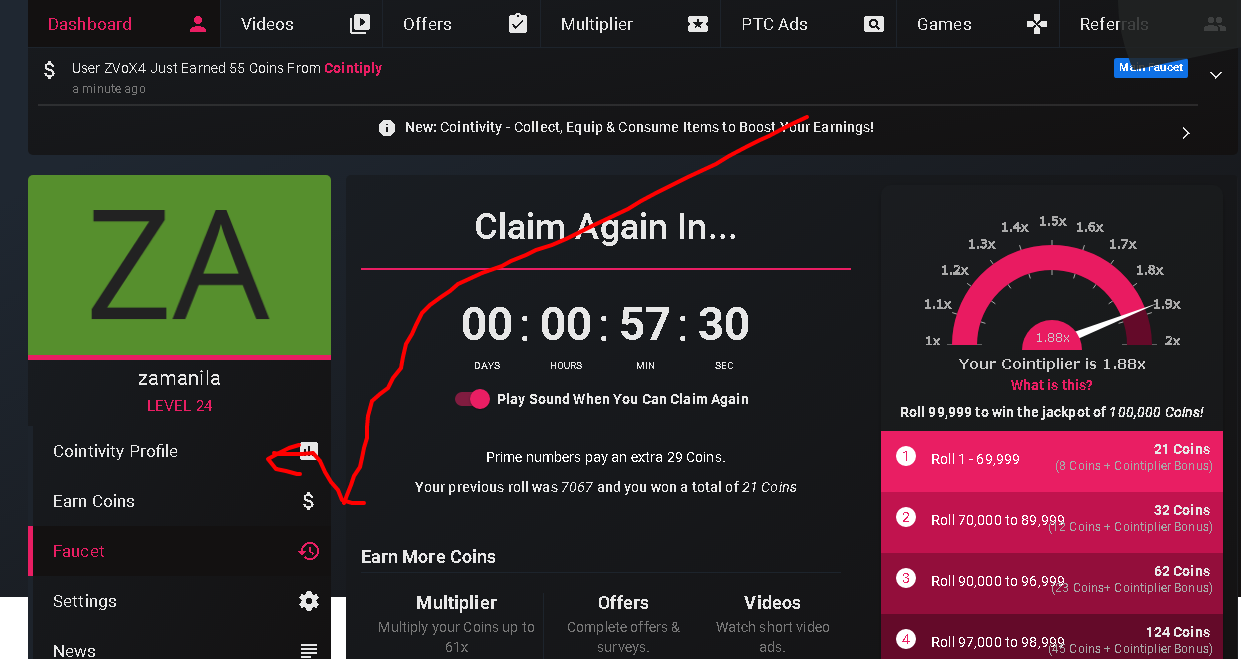Image resolution: width=1241 pixels, height=659 pixels.
Task: Select Roll 70,000 to 89,999 prize row
Action: click(x=1052, y=522)
